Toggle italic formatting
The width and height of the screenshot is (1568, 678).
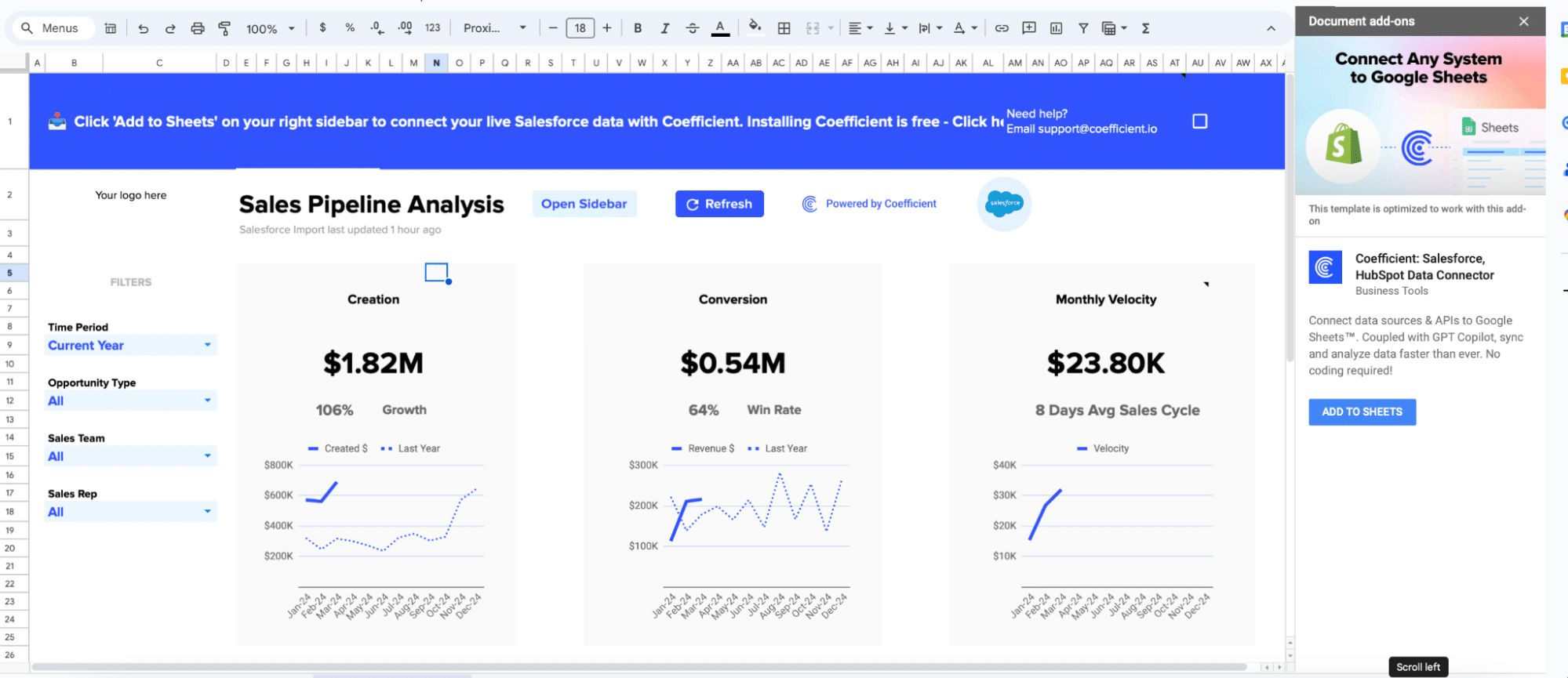(x=664, y=28)
